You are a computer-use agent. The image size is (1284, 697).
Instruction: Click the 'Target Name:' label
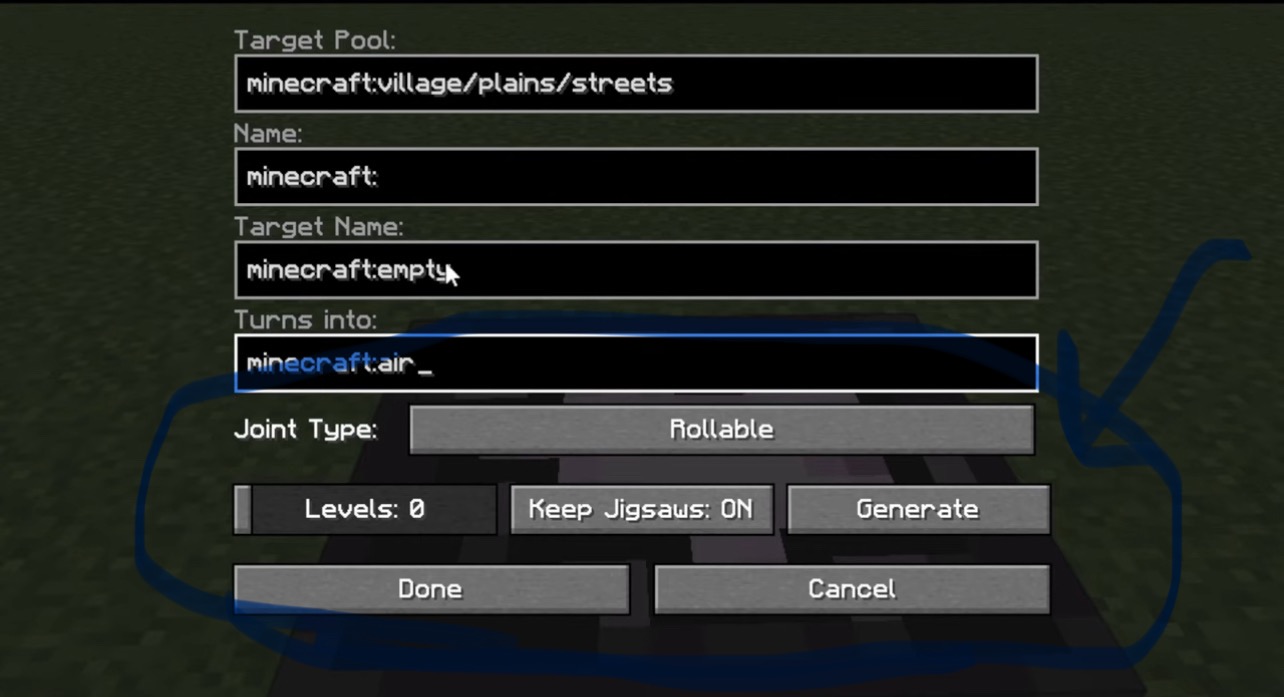pos(318,227)
